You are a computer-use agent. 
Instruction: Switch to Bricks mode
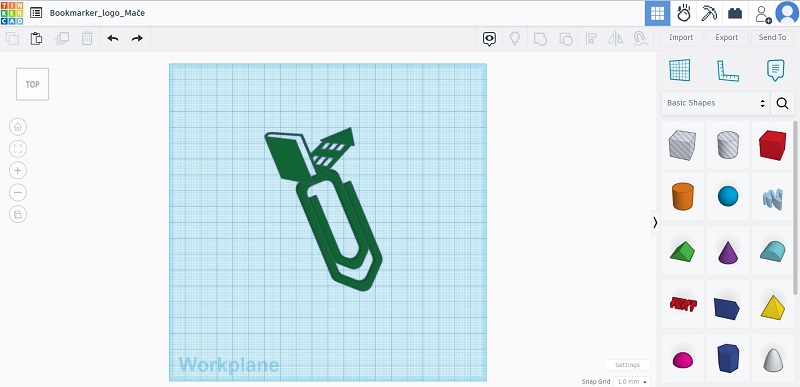[x=735, y=13]
